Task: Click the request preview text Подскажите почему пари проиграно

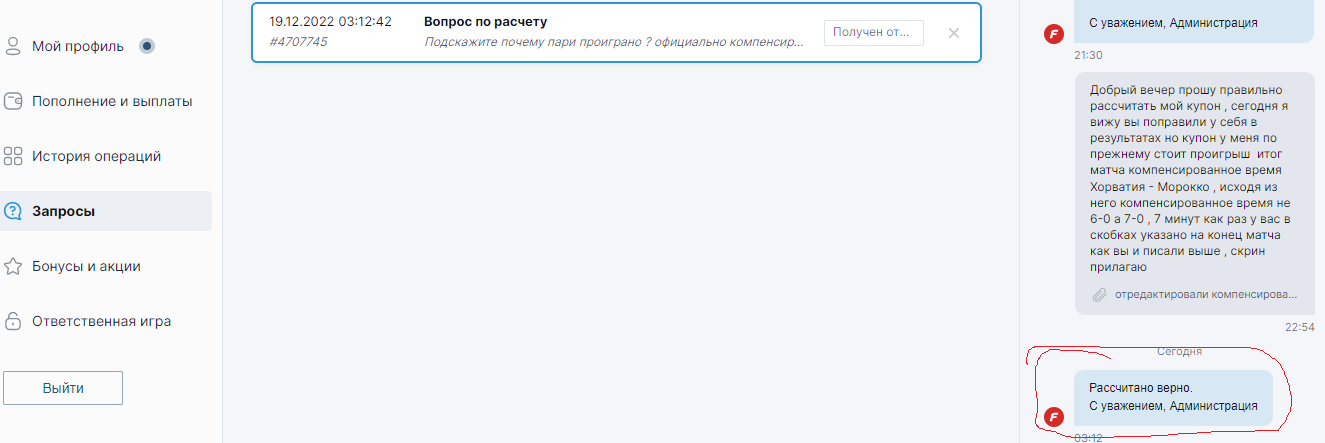Action: (x=613, y=42)
